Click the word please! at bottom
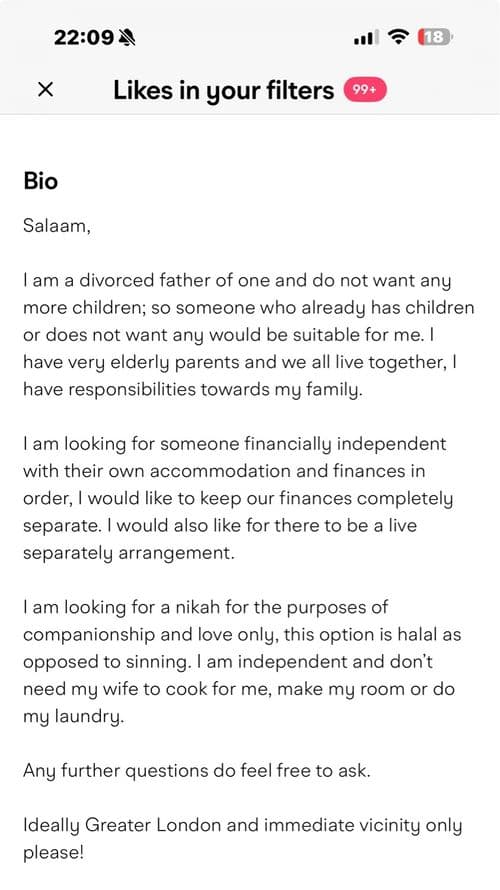The height and width of the screenshot is (890, 500). (53, 853)
